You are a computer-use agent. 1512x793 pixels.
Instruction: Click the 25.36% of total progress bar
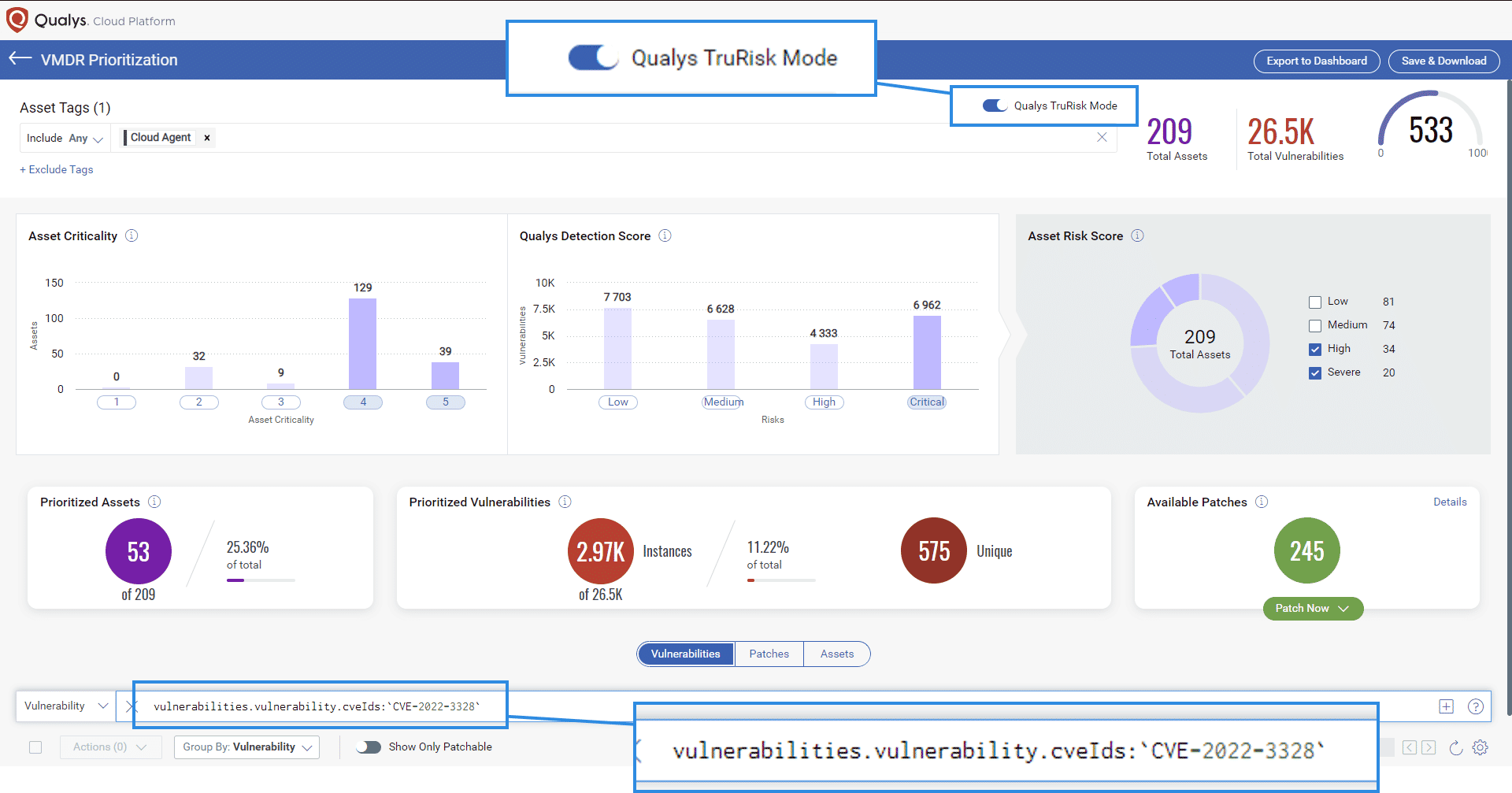[261, 580]
